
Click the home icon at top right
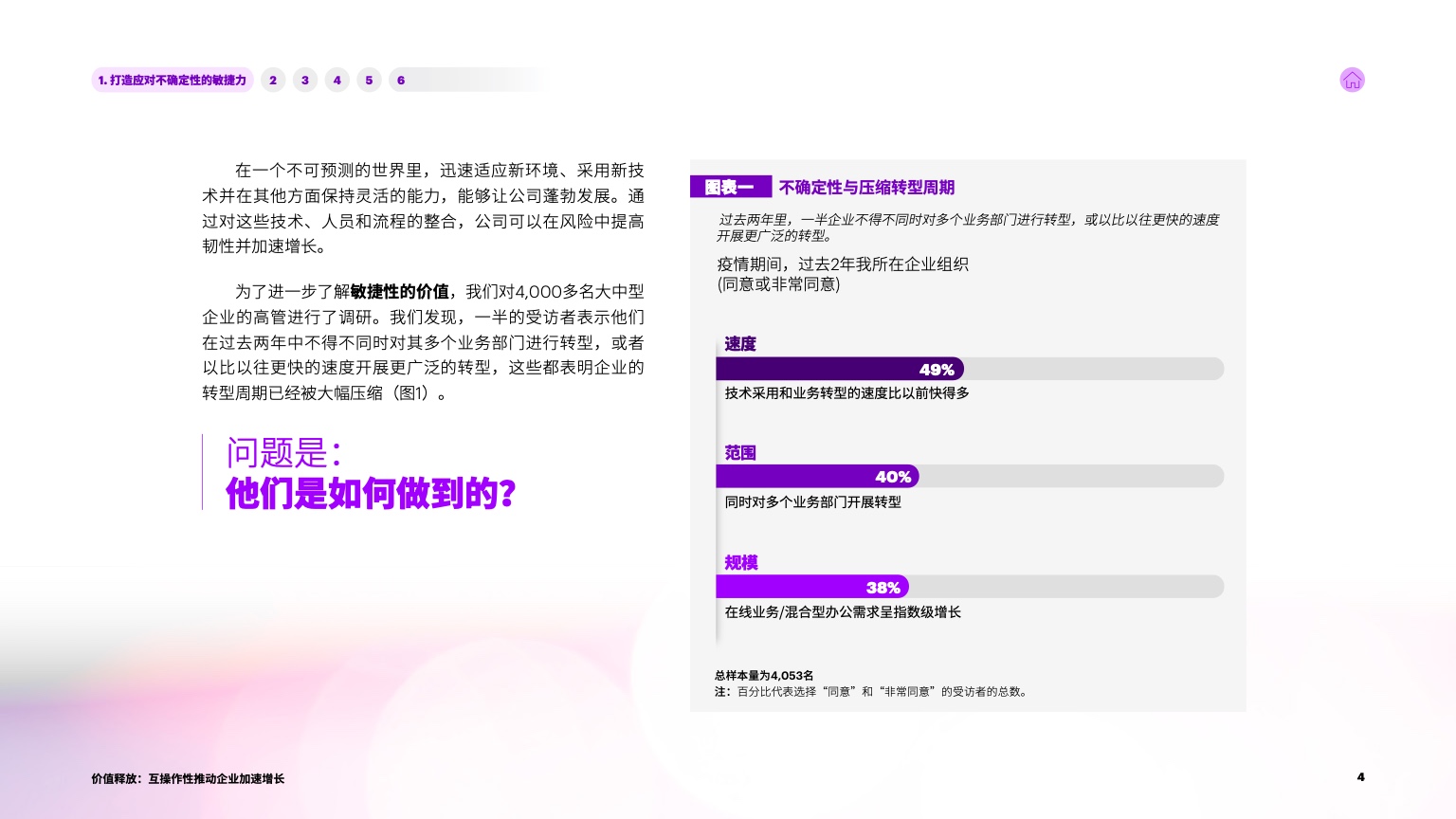pos(1352,81)
